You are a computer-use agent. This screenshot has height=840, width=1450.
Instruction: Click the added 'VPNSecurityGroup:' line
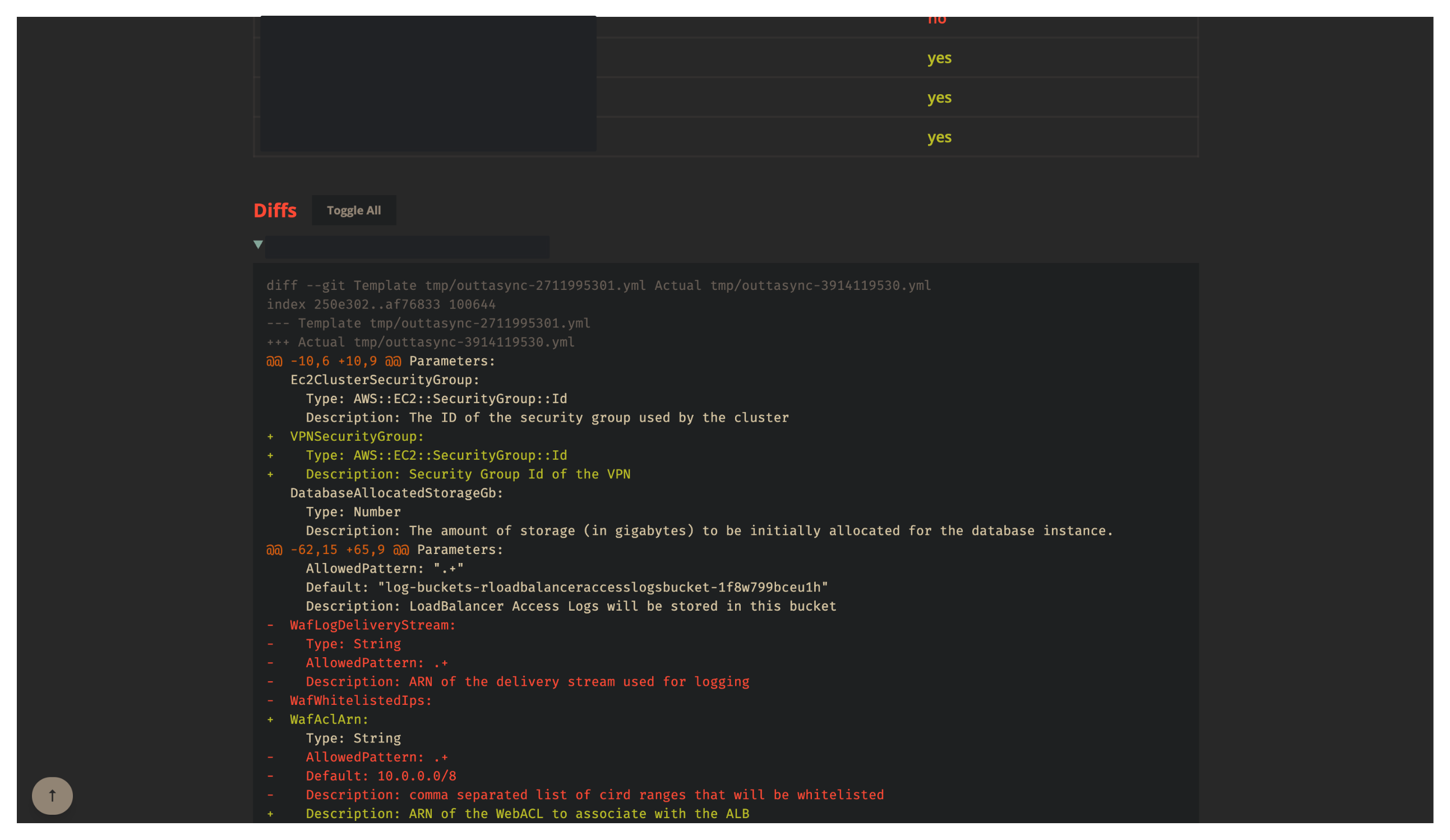357,436
